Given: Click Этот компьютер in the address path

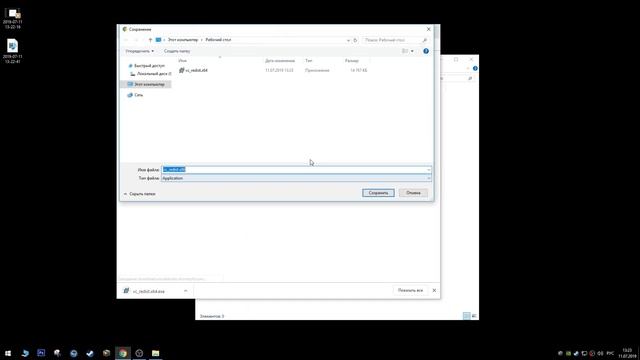Looking at the screenshot, I should [x=183, y=40].
